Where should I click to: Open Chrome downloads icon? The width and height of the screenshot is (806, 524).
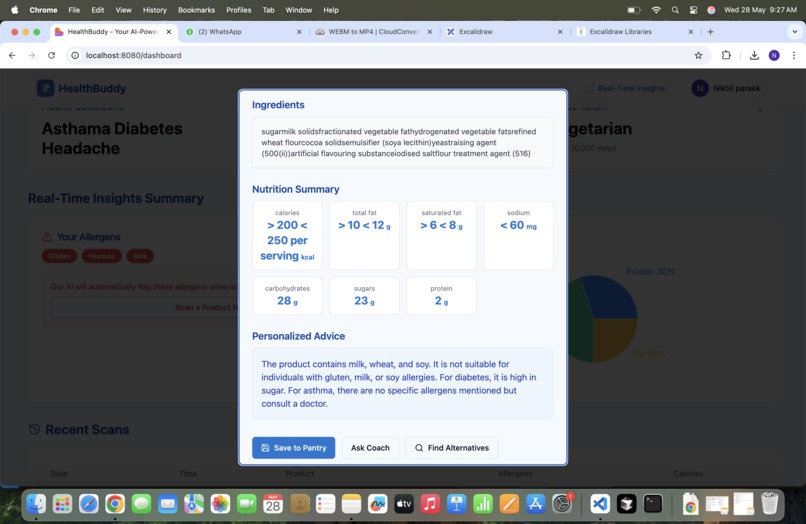[754, 55]
